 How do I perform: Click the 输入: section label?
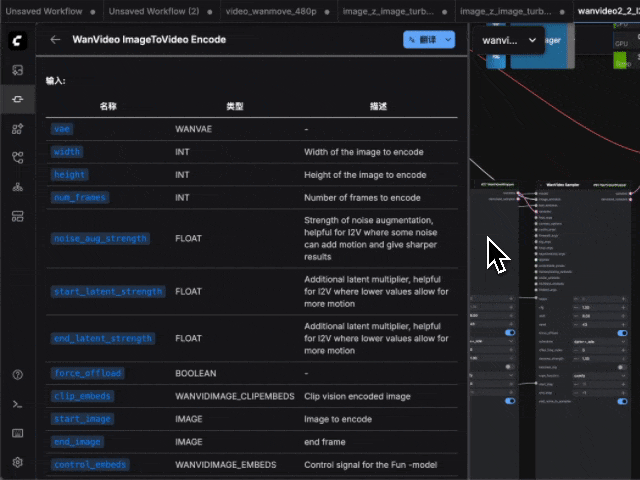pyautogui.click(x=55, y=81)
